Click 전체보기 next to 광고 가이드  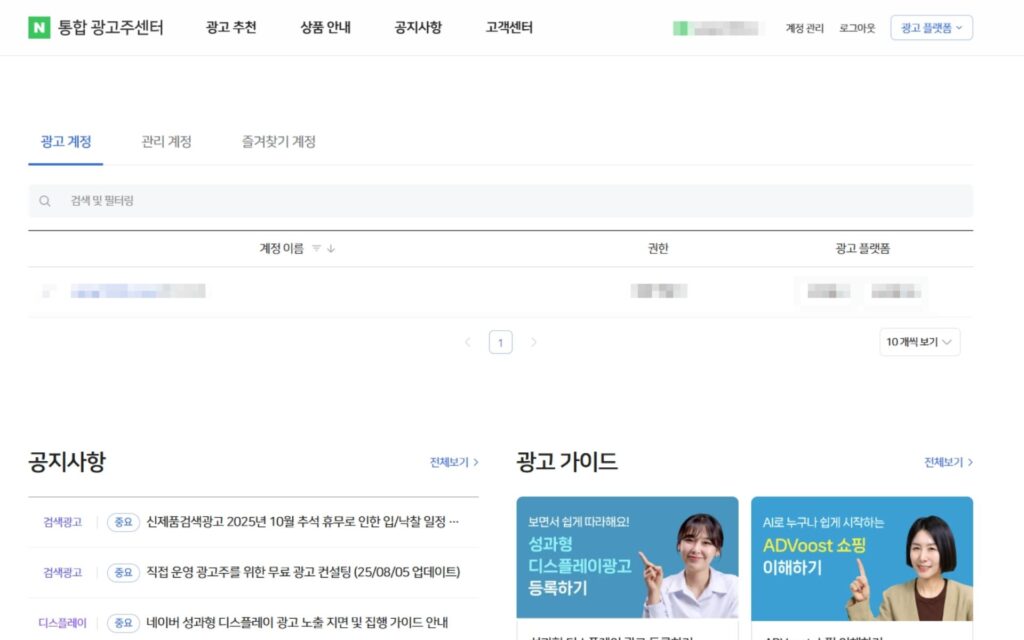[948, 462]
